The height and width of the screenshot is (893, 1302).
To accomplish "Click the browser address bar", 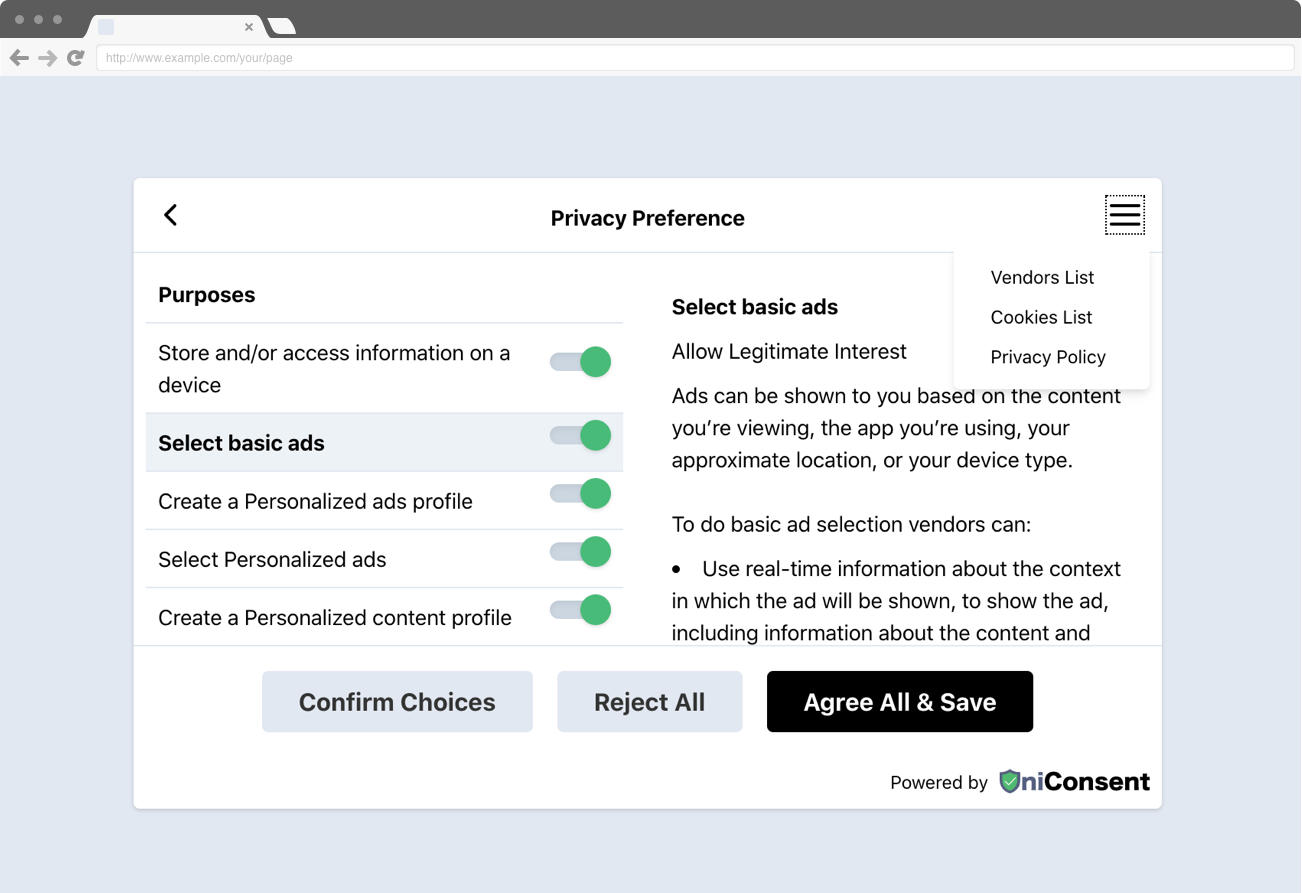I will [695, 58].
